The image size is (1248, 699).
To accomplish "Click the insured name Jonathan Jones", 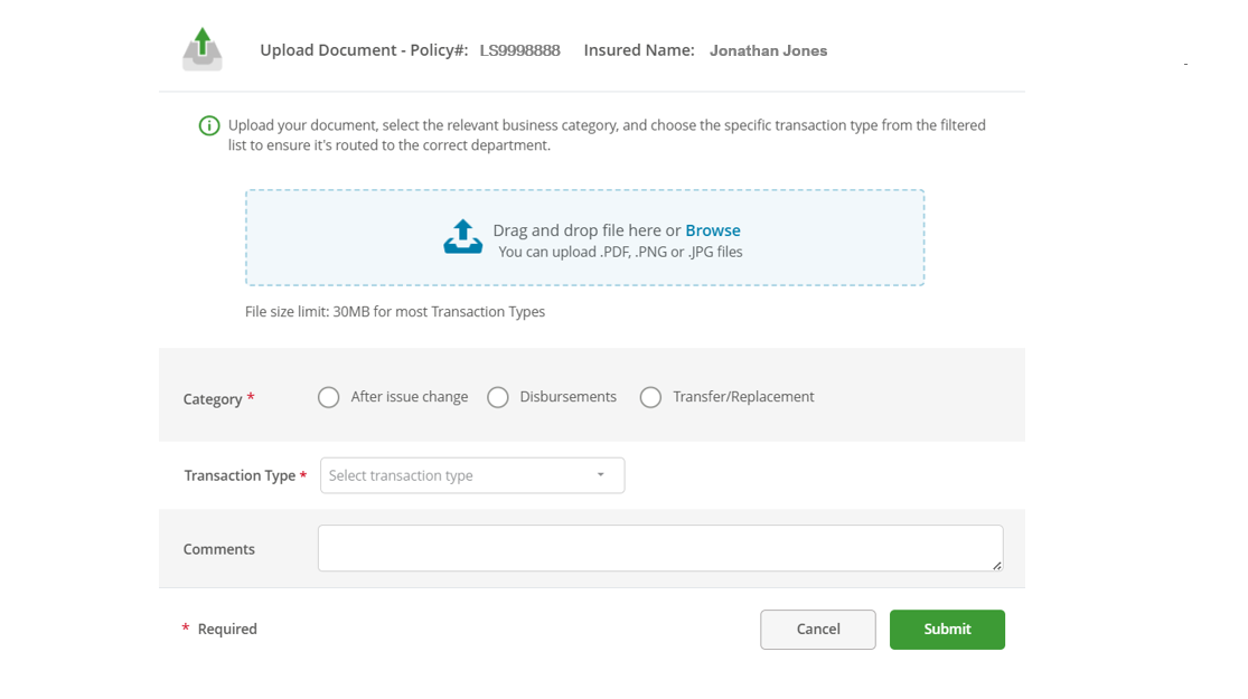I will [768, 51].
